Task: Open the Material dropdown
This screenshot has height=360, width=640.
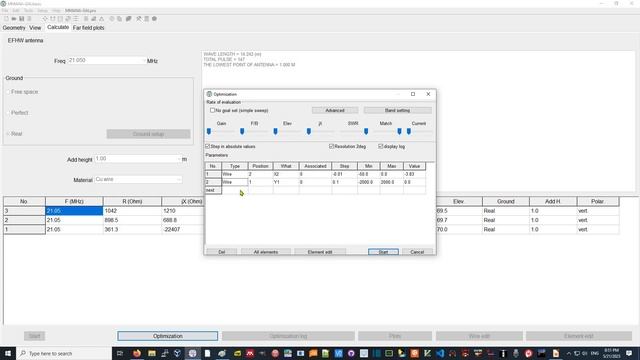Action: [x=138, y=180]
